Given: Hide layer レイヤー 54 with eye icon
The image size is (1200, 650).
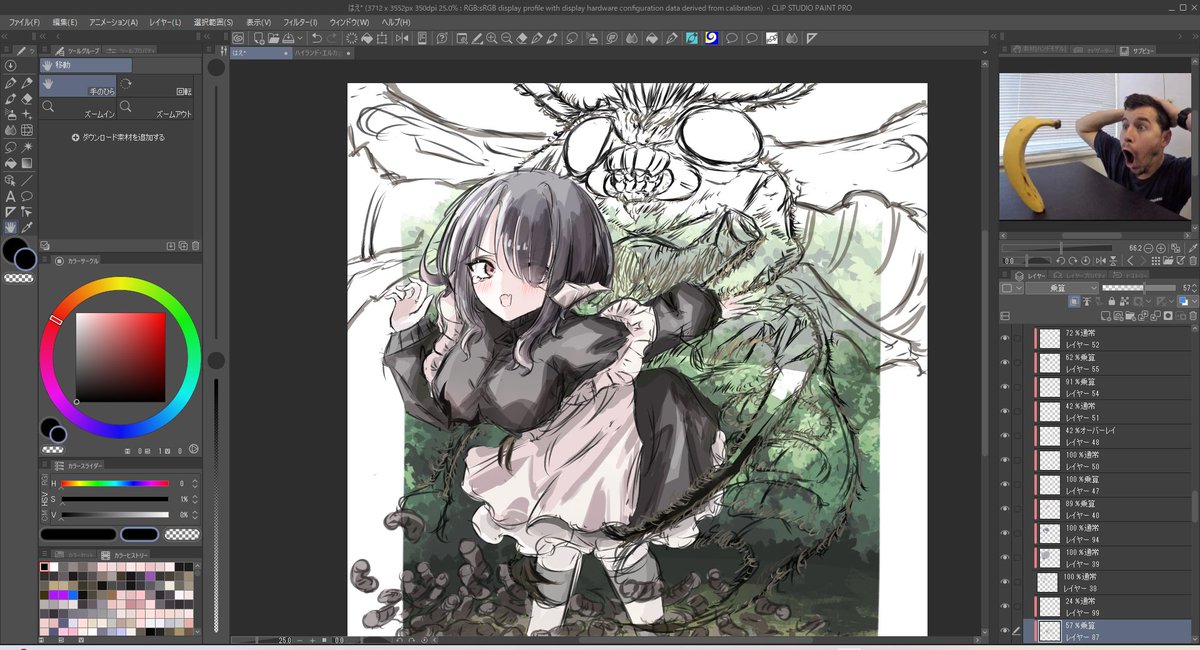Looking at the screenshot, I should click(1005, 387).
